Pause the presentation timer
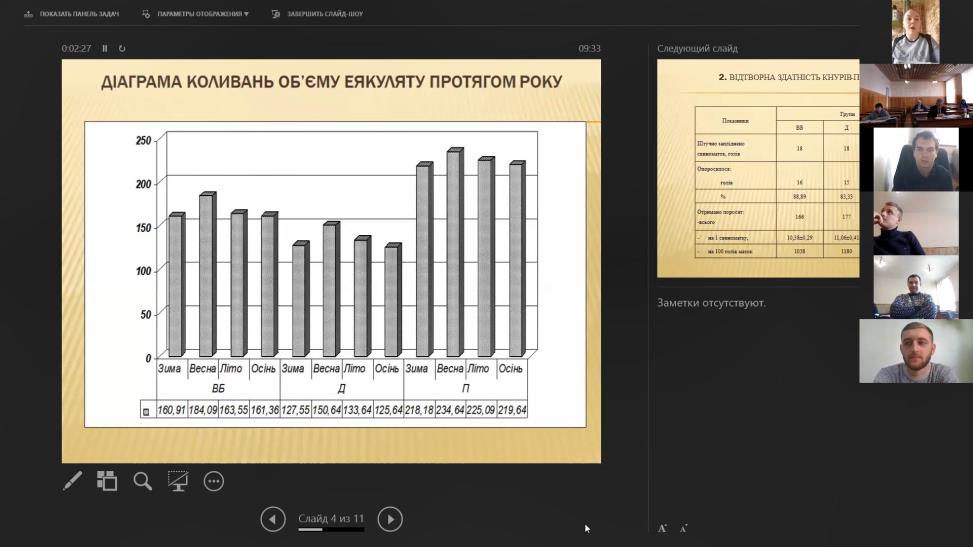Image resolution: width=973 pixels, height=547 pixels. tap(105, 48)
